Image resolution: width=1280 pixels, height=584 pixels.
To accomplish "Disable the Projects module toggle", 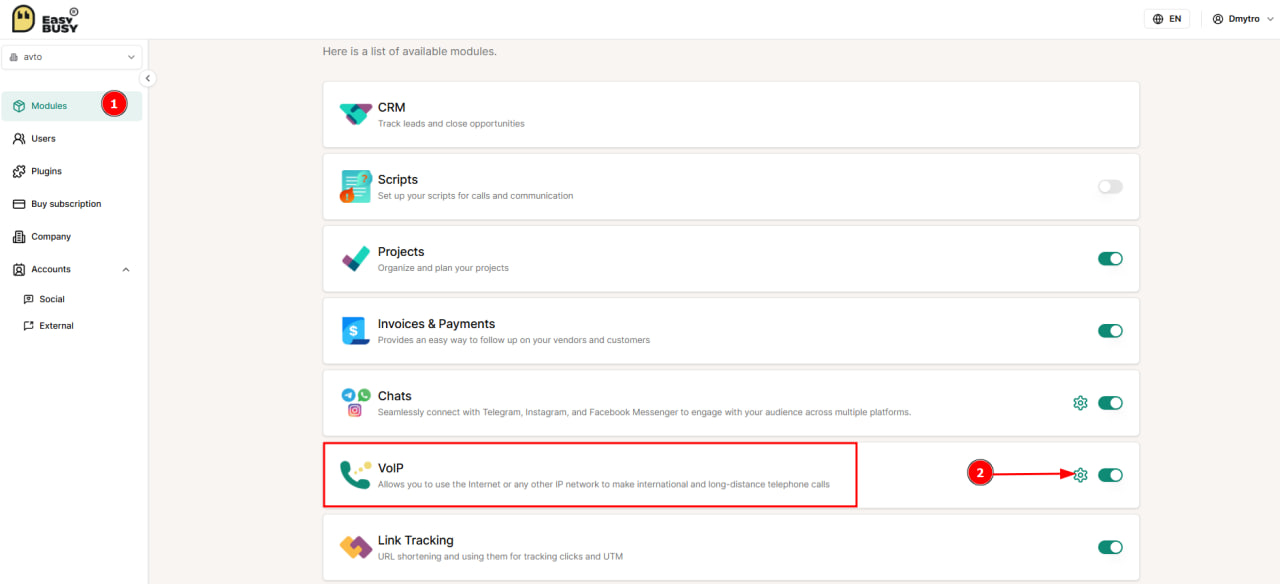I will (1110, 259).
